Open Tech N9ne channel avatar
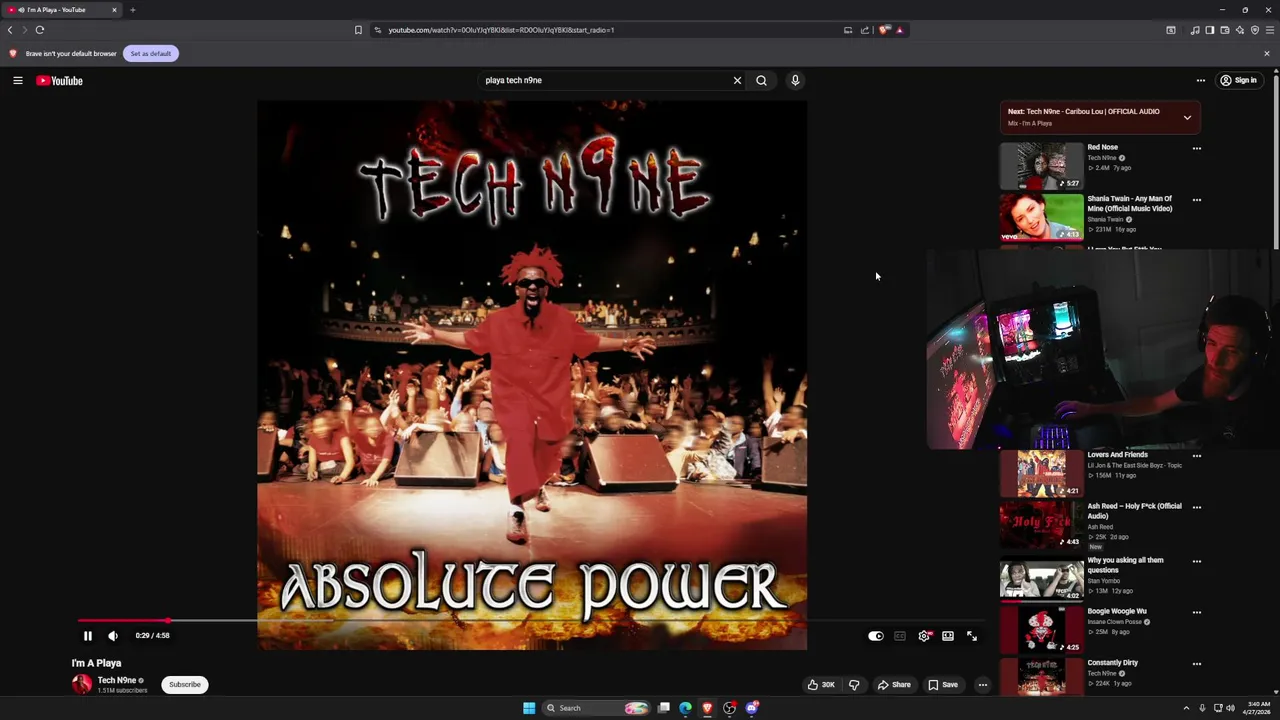This screenshot has width=1280, height=720. [x=82, y=684]
